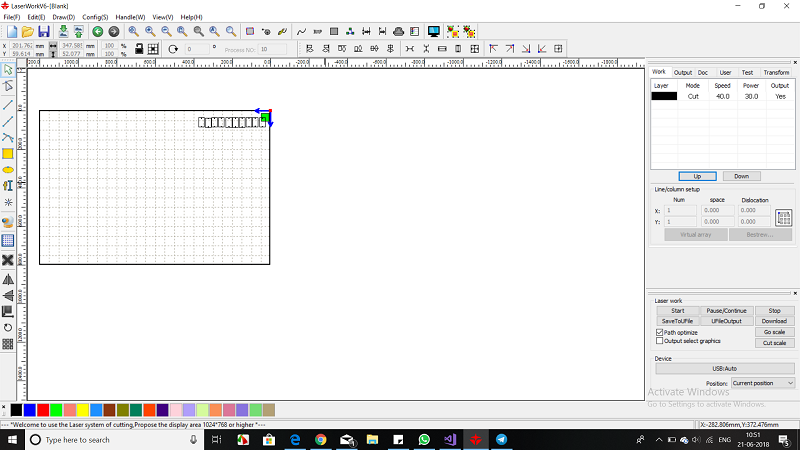
Task: Select the Bezier curve tool
Action: pos(8,137)
